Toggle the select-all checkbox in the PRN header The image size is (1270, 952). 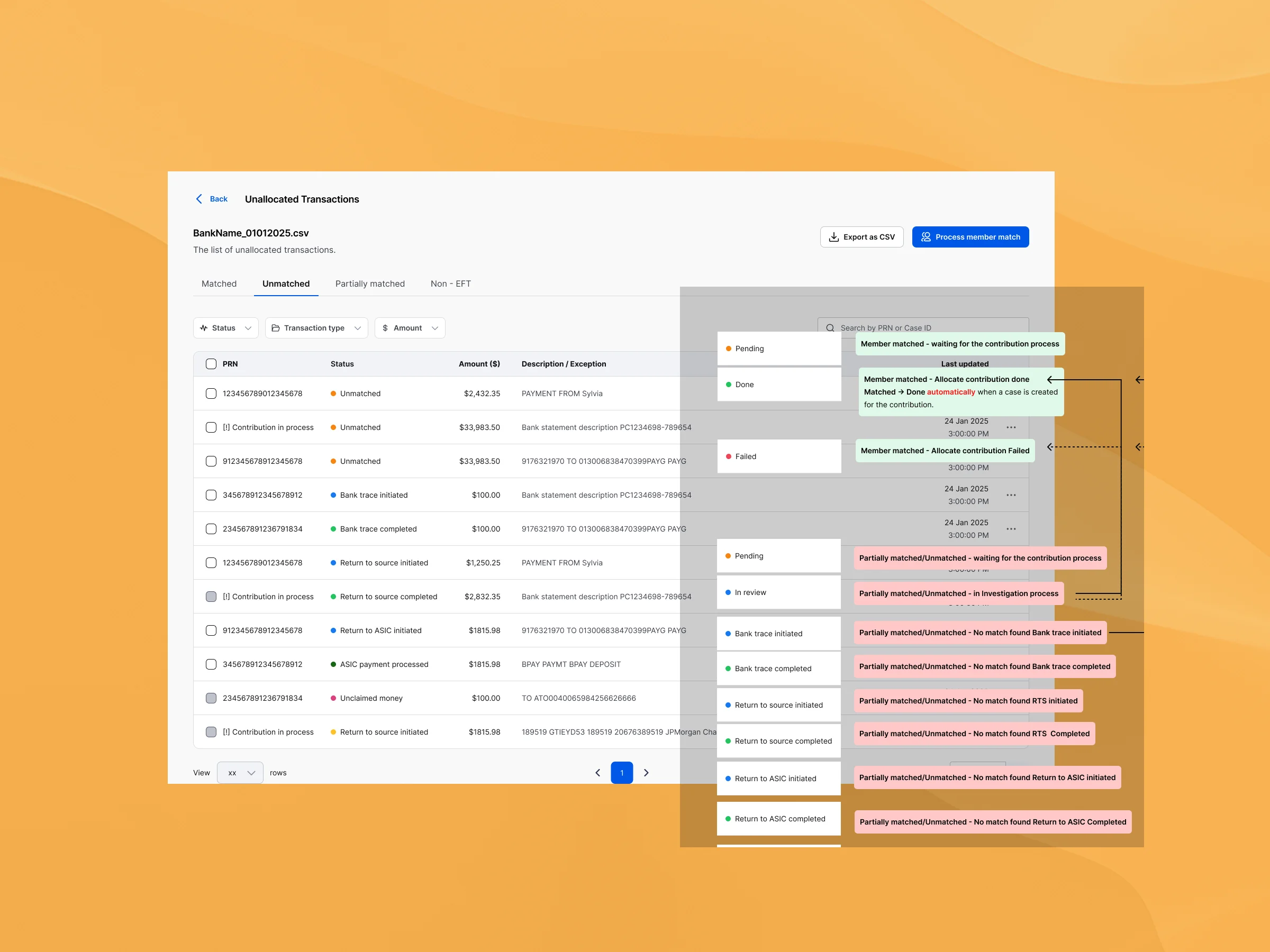pos(211,364)
